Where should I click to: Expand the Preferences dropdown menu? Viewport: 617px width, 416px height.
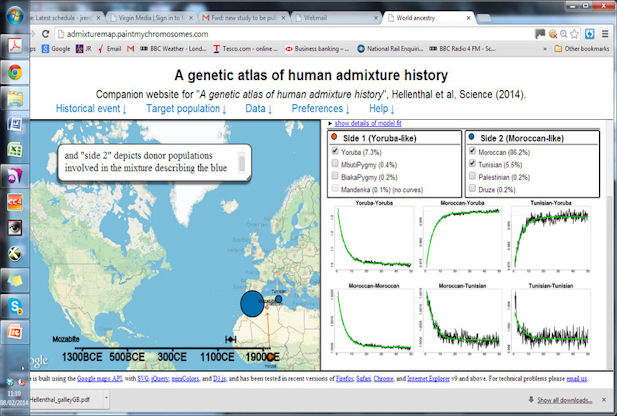[320, 109]
